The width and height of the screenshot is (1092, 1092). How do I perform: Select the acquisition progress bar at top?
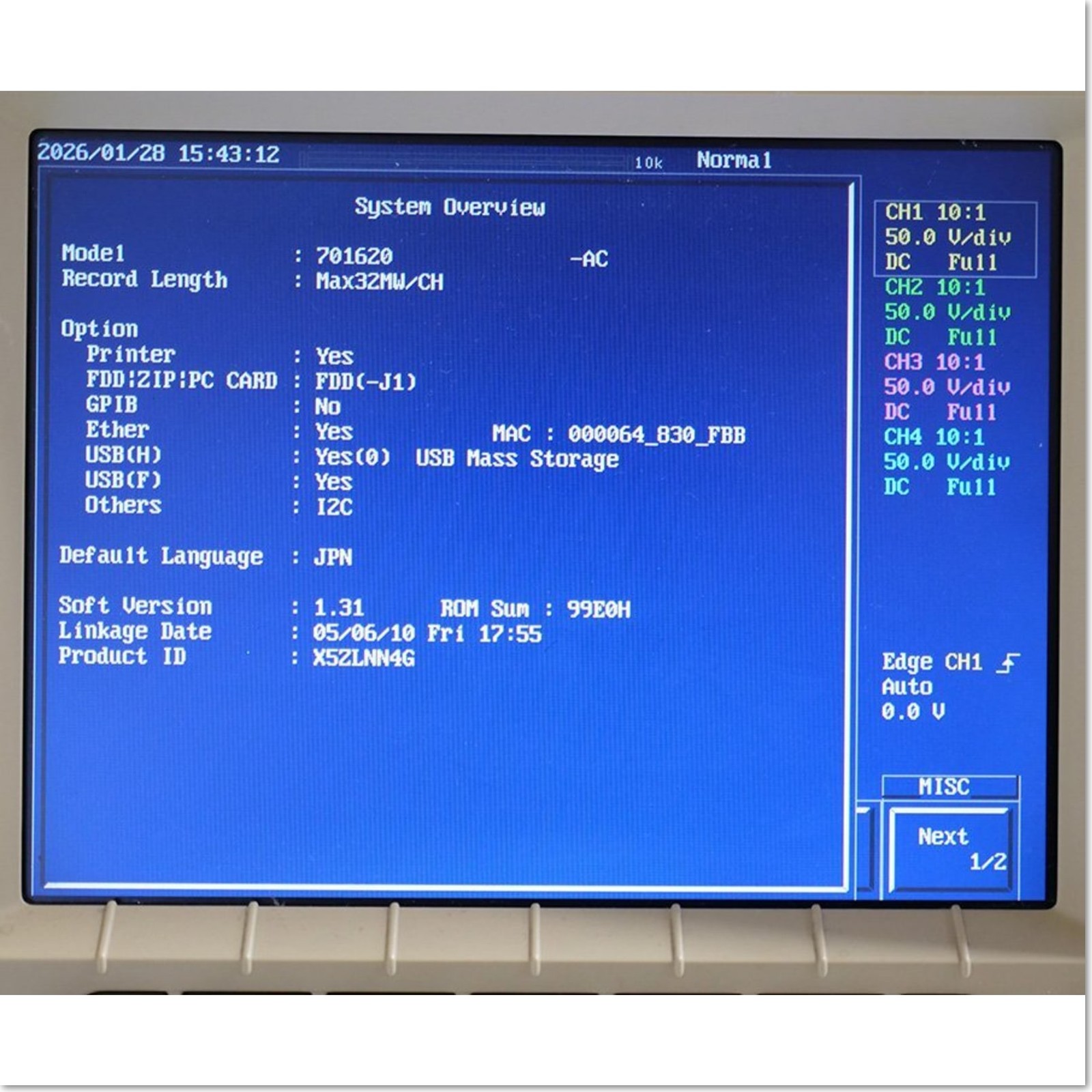pos(464,161)
